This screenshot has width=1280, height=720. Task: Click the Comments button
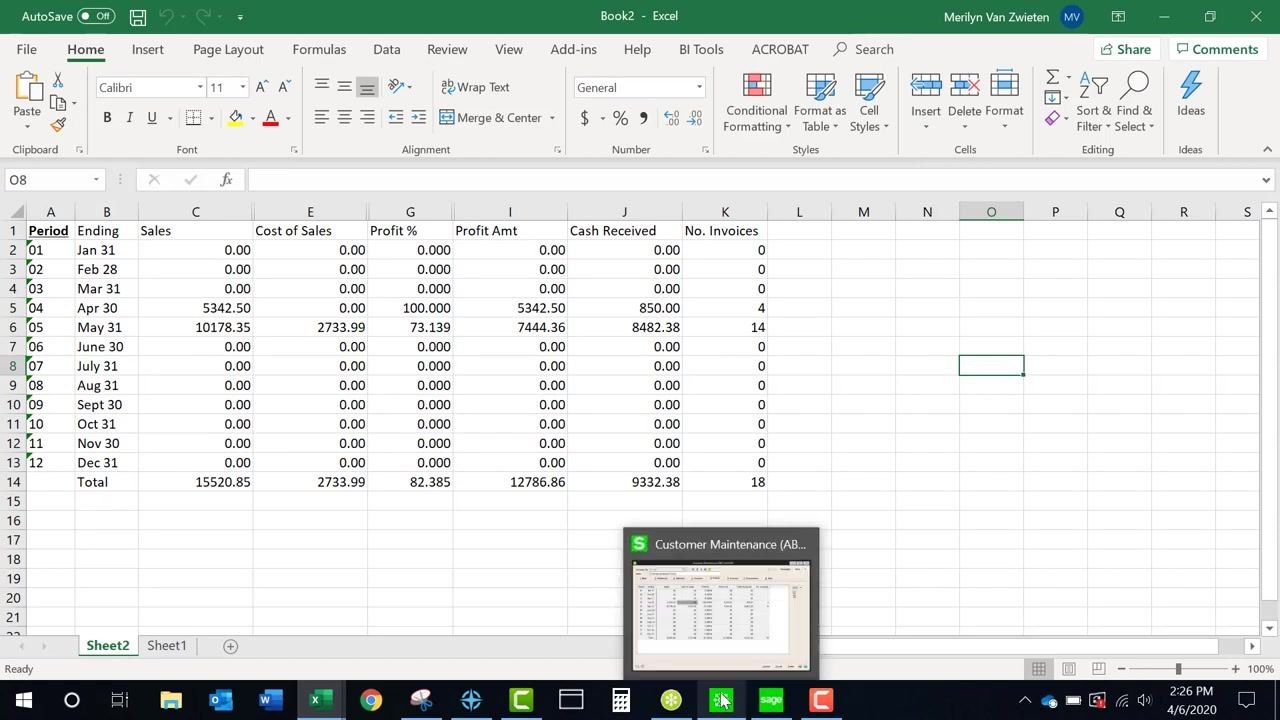(x=1217, y=49)
